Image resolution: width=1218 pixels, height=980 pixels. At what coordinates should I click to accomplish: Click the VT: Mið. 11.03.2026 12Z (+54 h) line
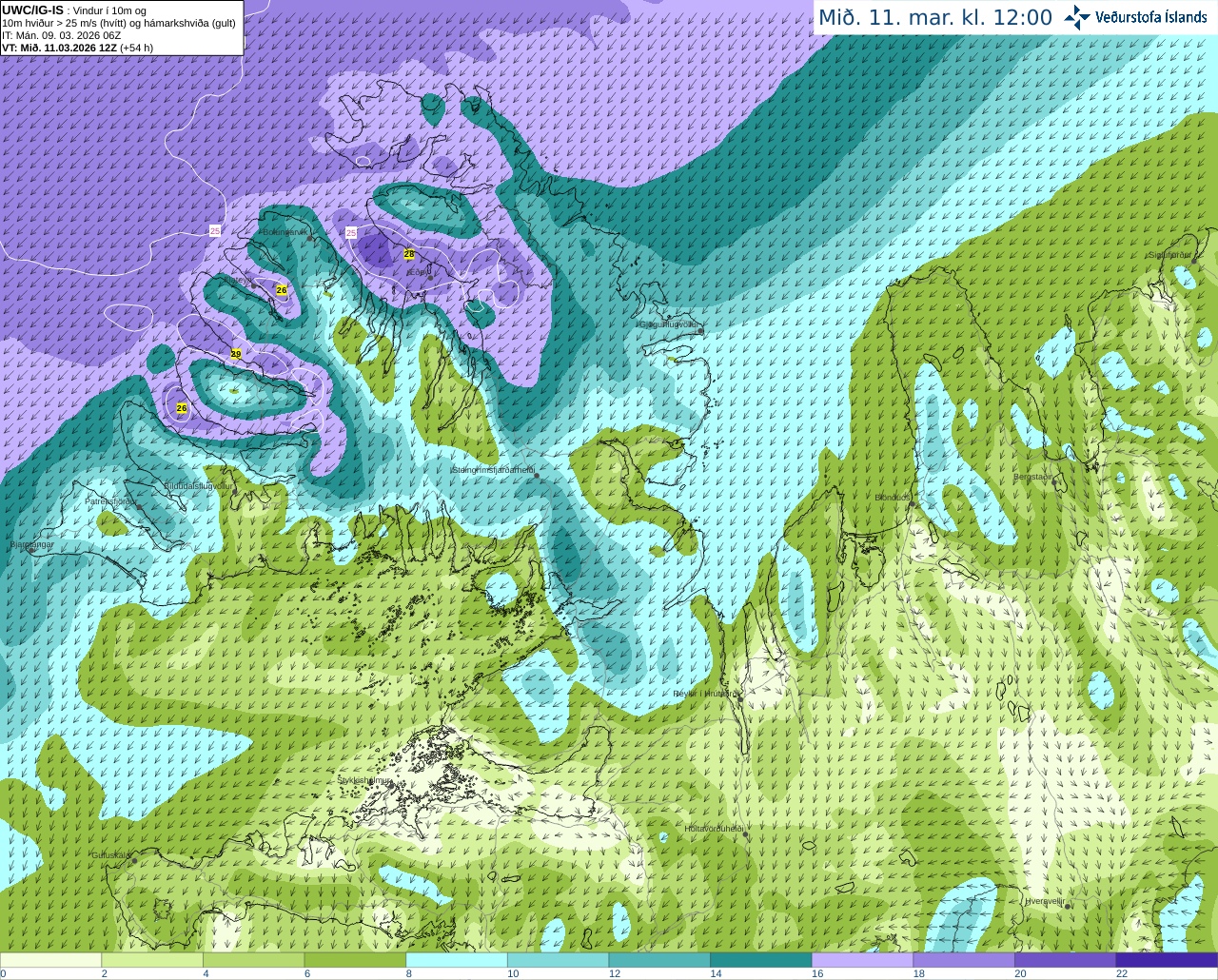(78, 48)
